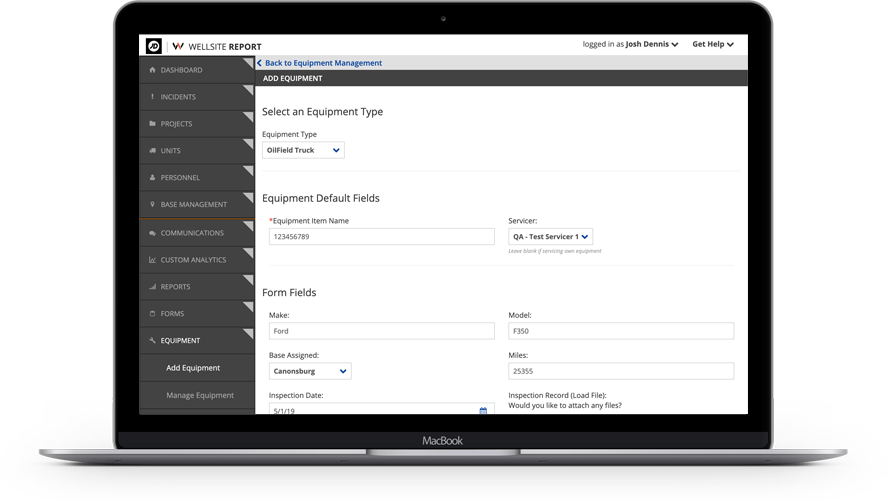The height and width of the screenshot is (504, 889).
Task: Open Manage Equipment submenu link
Action: [x=200, y=395]
